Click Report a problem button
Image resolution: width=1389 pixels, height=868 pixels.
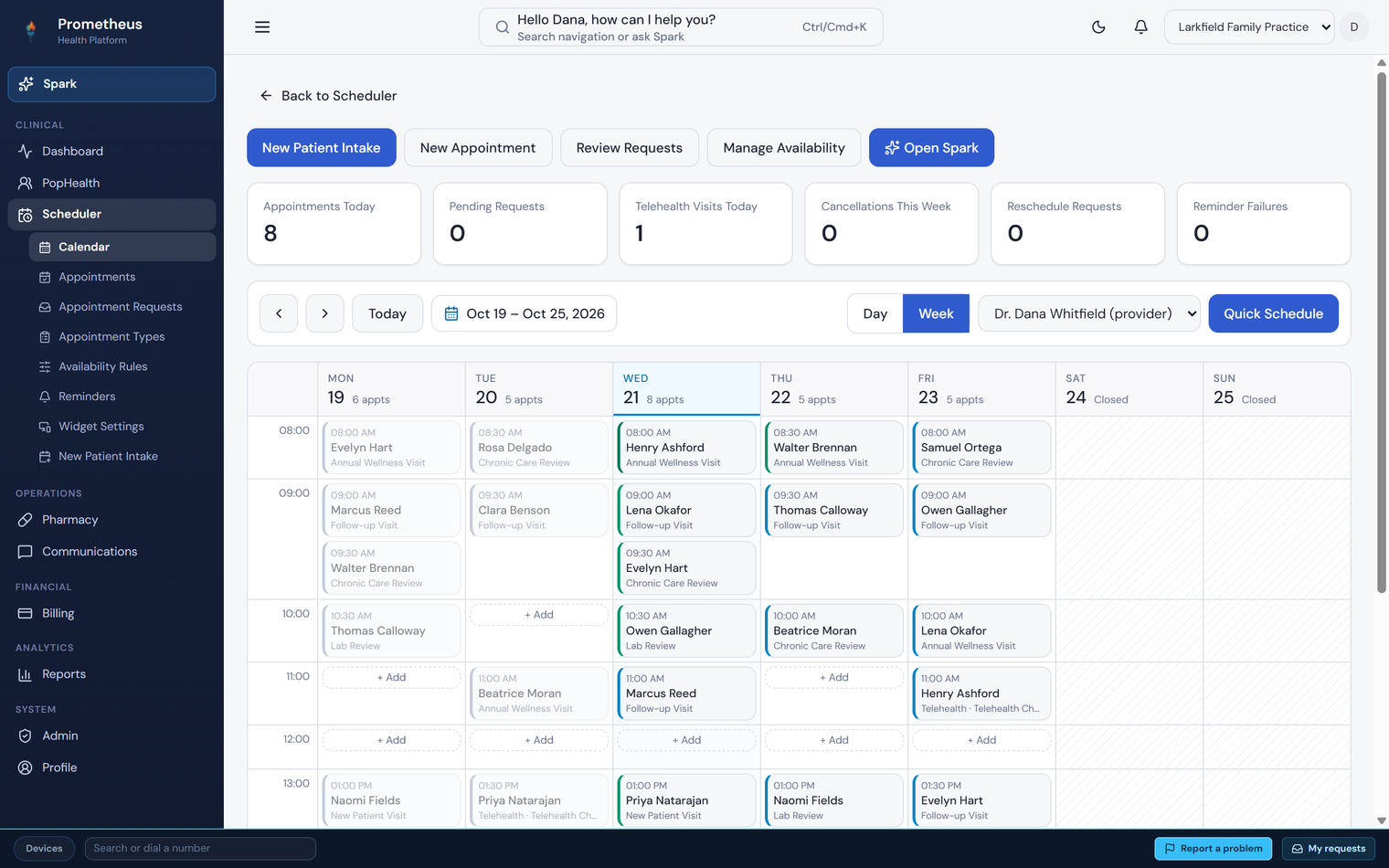[x=1214, y=849]
